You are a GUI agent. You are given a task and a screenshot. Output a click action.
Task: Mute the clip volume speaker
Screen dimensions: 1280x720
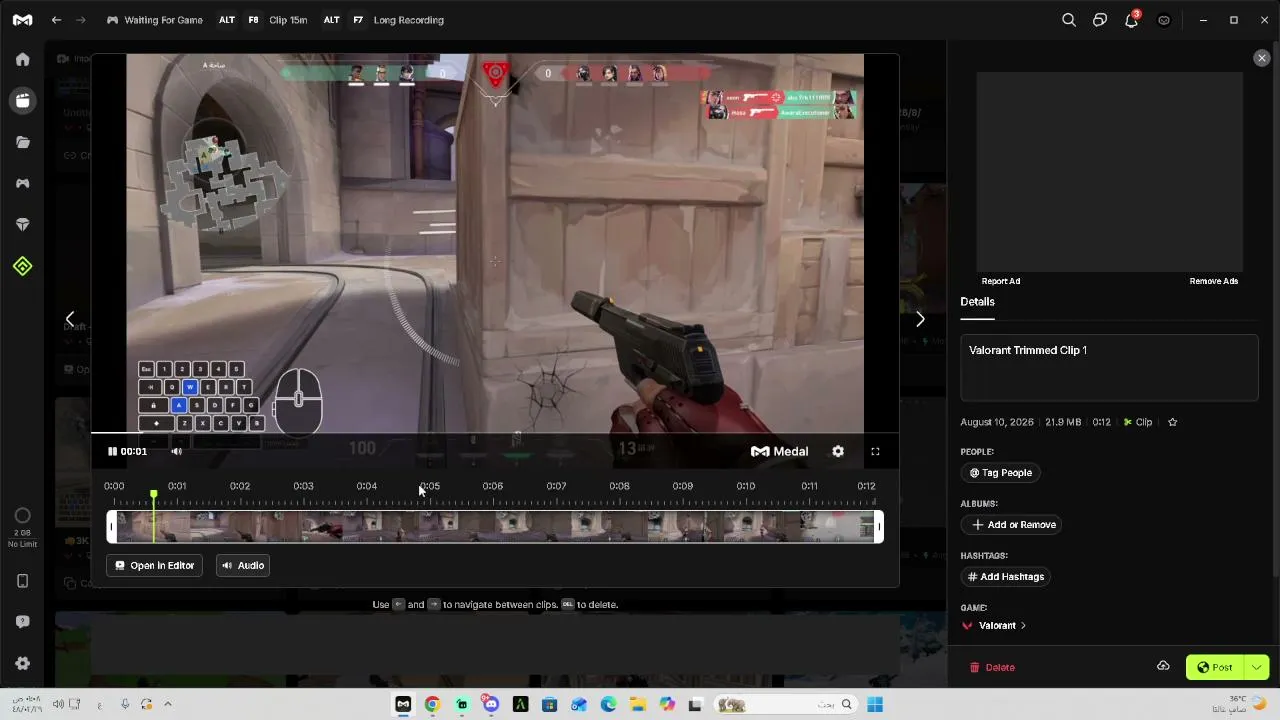coord(176,451)
